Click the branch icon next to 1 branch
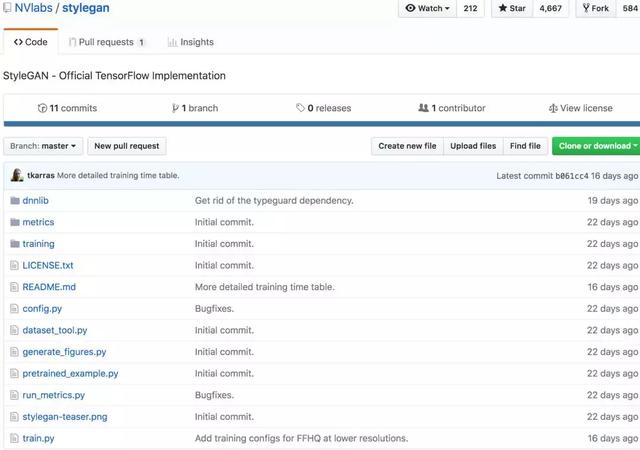This screenshot has height=450, width=640. click(175, 108)
